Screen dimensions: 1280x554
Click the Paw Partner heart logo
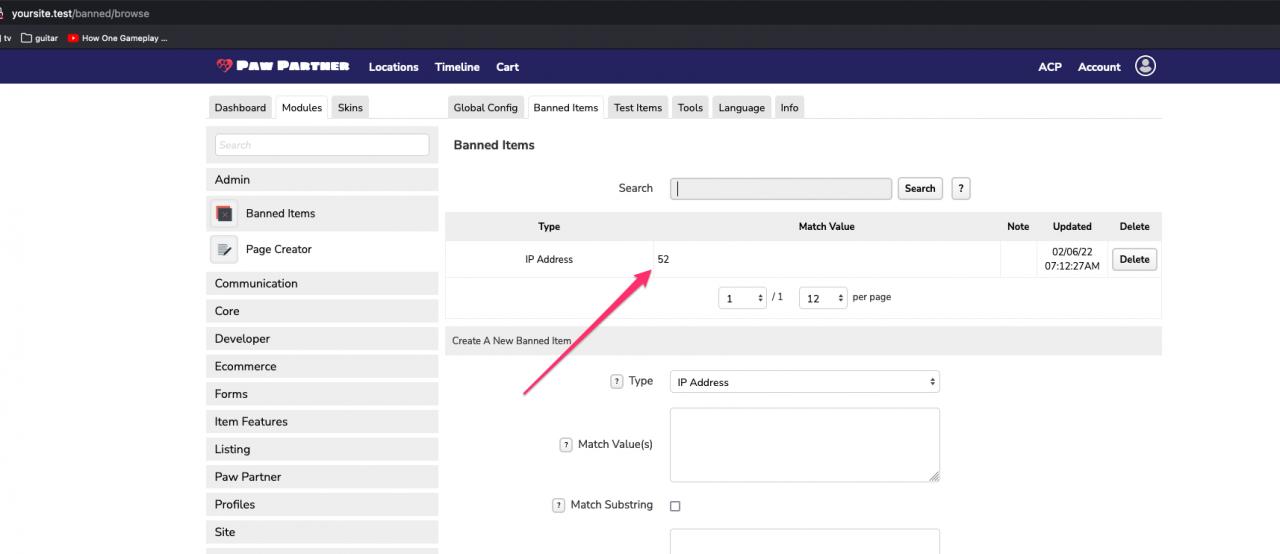point(224,66)
